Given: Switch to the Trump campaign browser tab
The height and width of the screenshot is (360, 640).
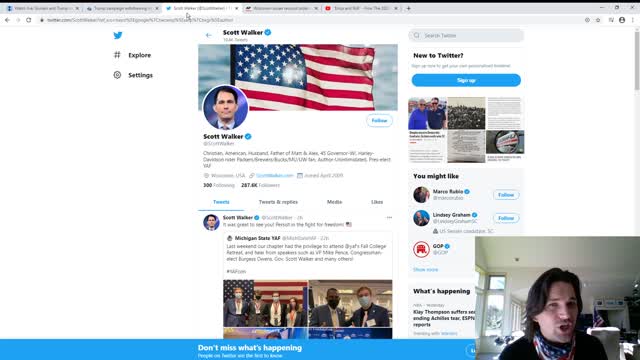Looking at the screenshot, I should pos(122,8).
